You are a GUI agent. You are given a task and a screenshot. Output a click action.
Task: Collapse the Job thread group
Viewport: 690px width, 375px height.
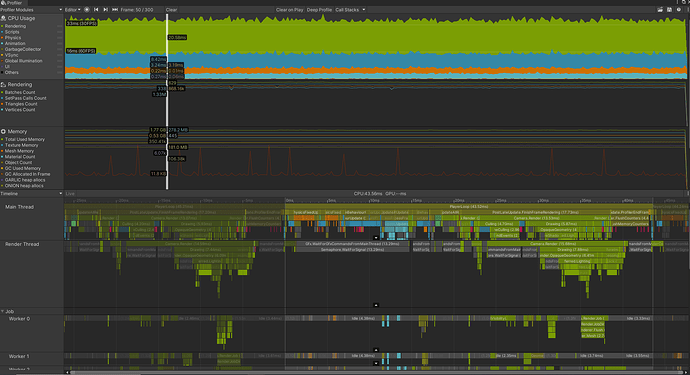pos(3,311)
